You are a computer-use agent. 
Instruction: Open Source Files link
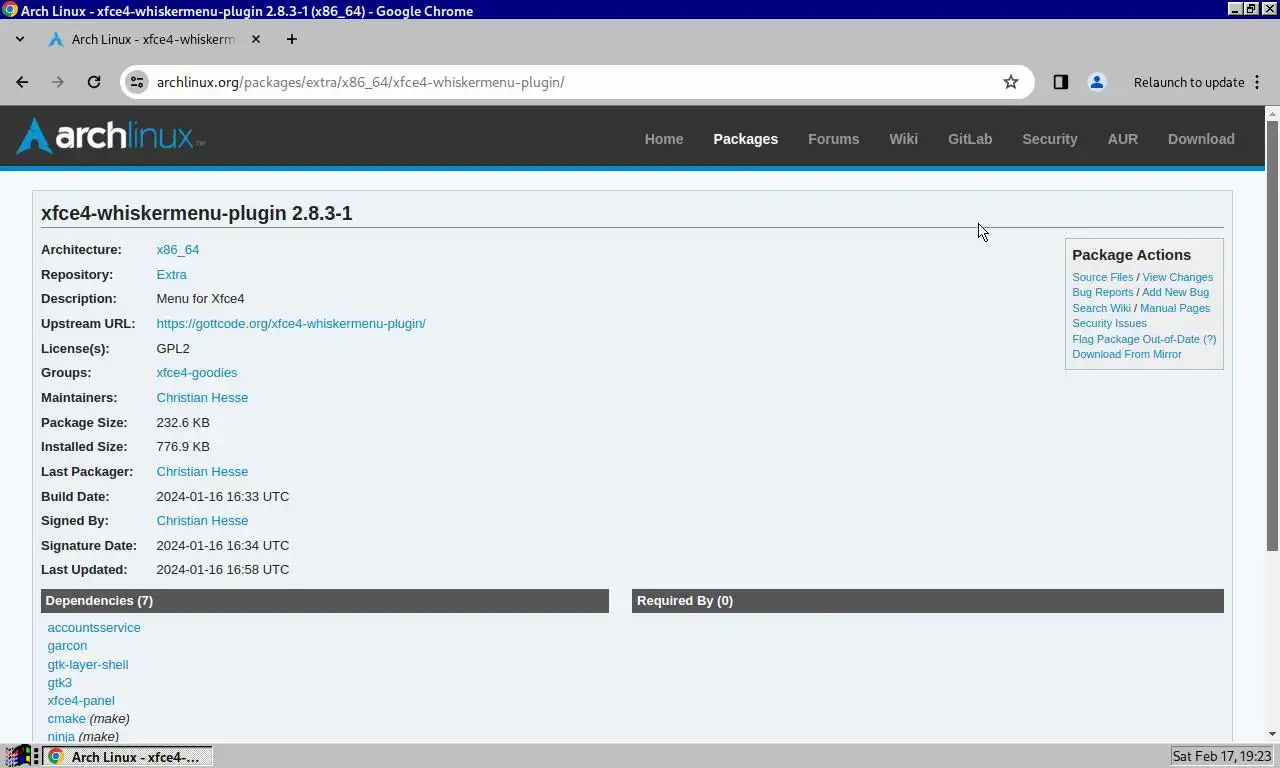point(1102,277)
